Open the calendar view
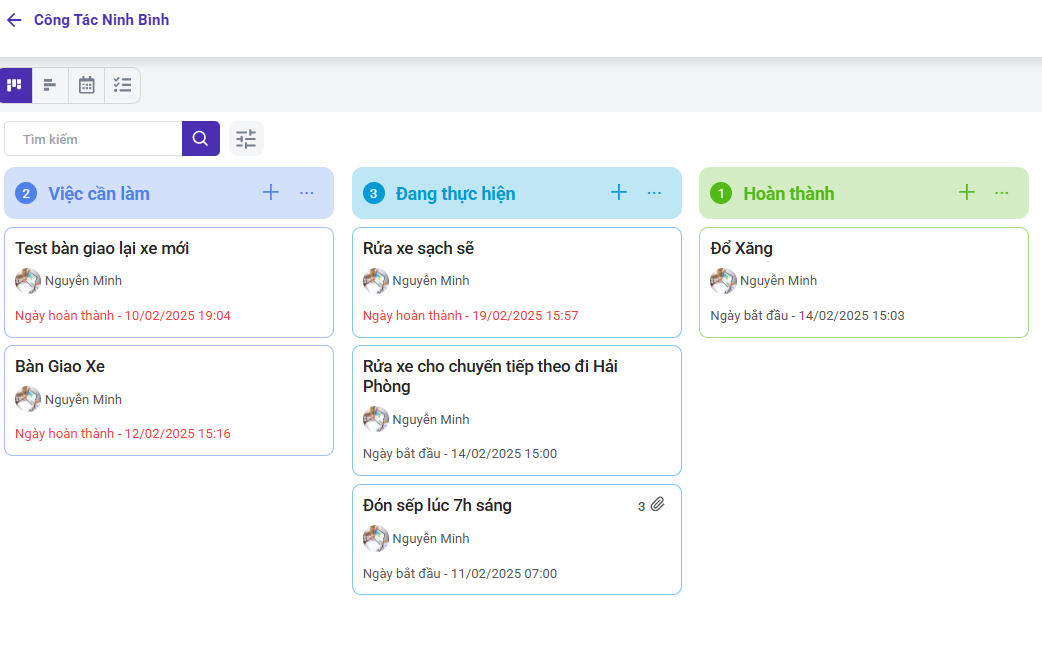The height and width of the screenshot is (651, 1042). [87, 85]
